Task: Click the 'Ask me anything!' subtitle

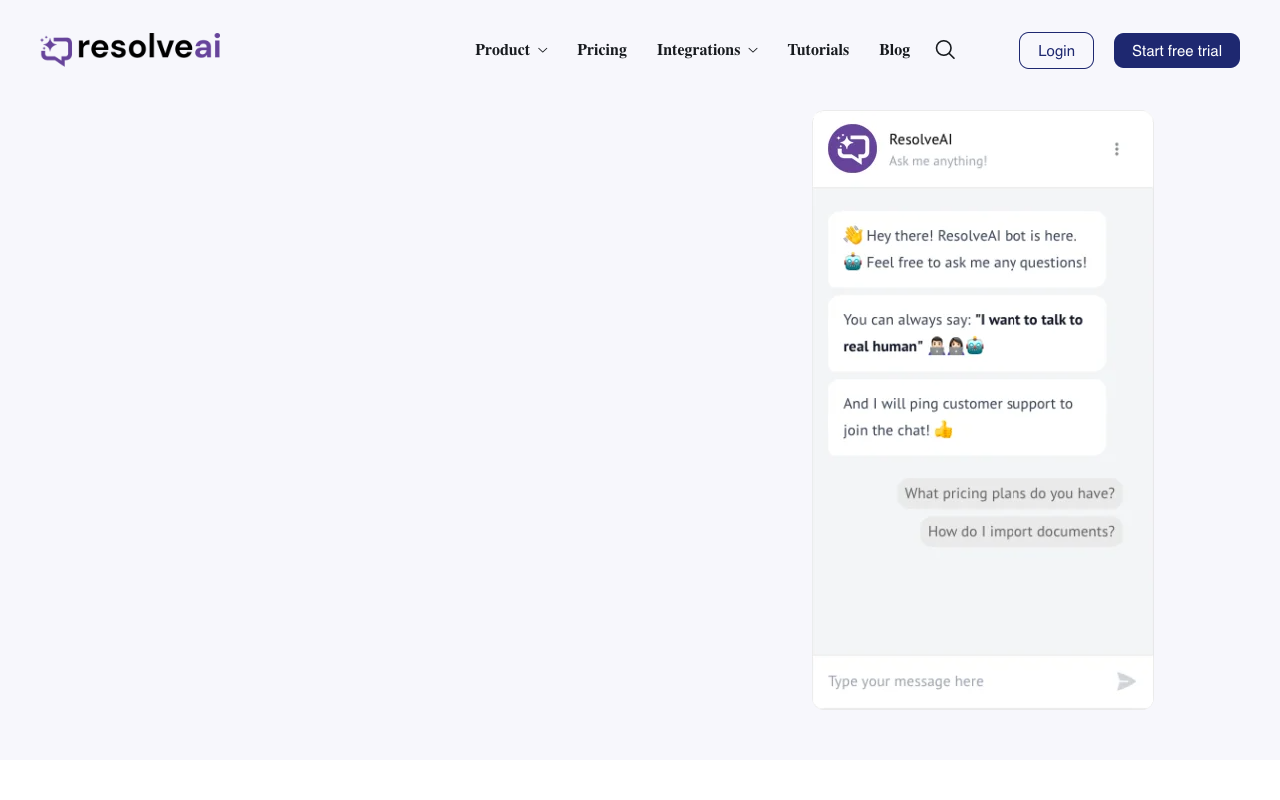Action: [x=938, y=161]
